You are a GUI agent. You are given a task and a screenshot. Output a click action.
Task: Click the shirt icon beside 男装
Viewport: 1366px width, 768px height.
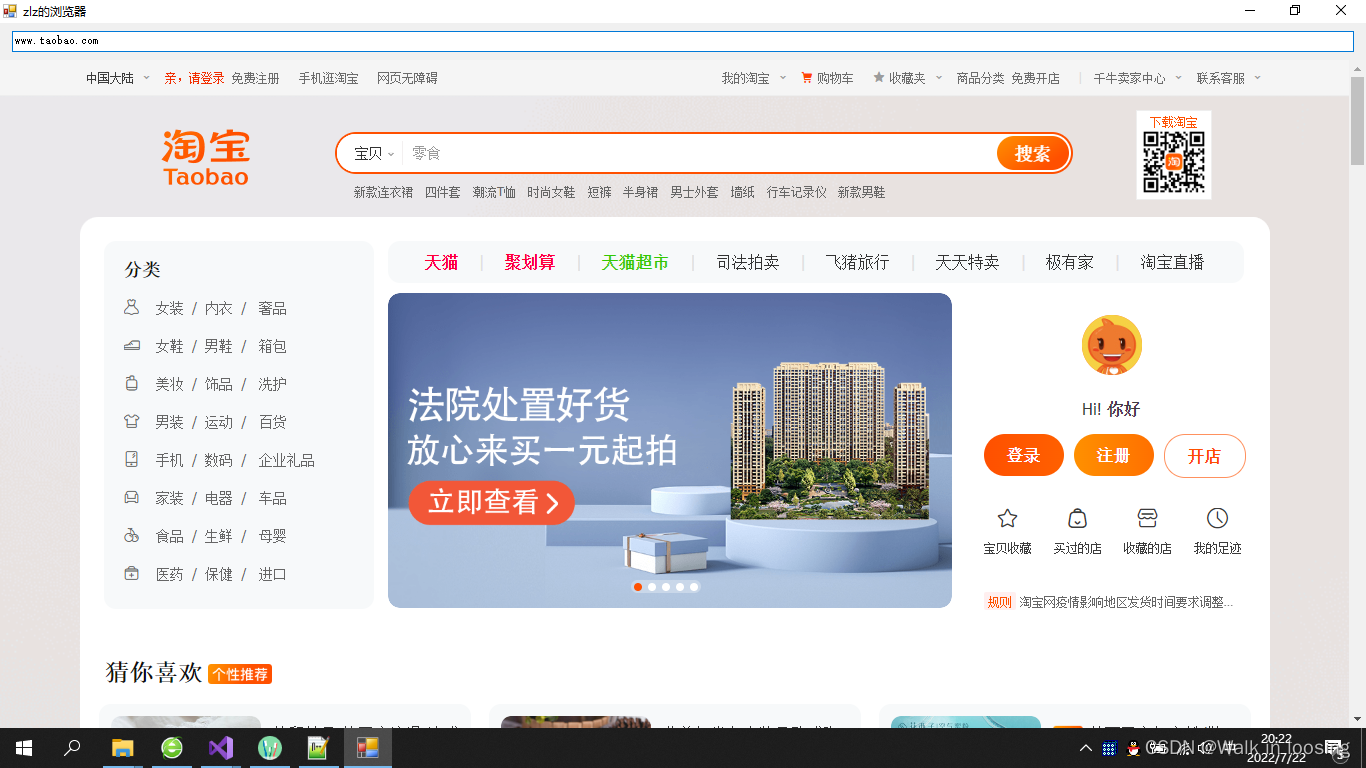[131, 421]
